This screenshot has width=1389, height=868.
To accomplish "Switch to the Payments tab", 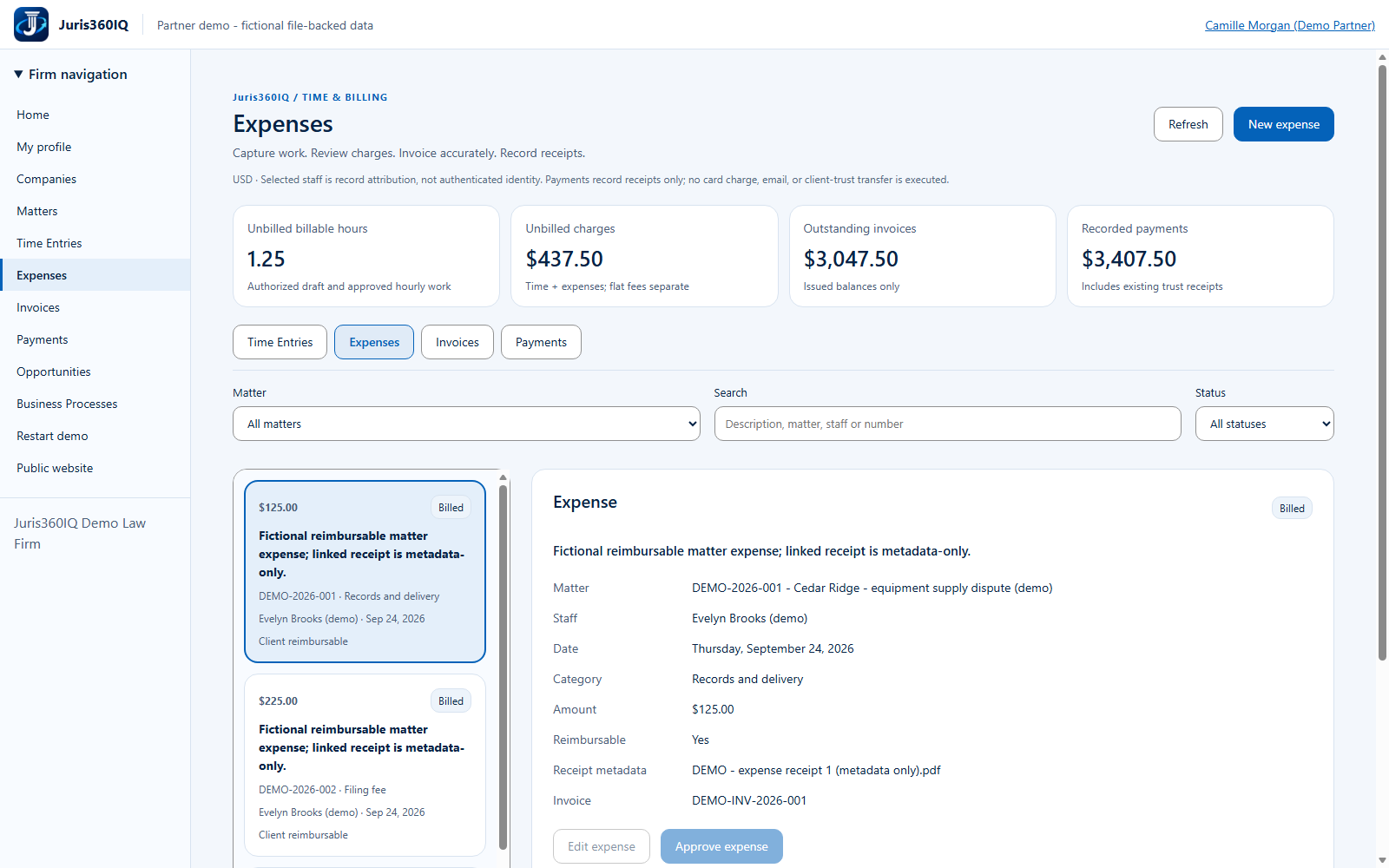I will [541, 342].
